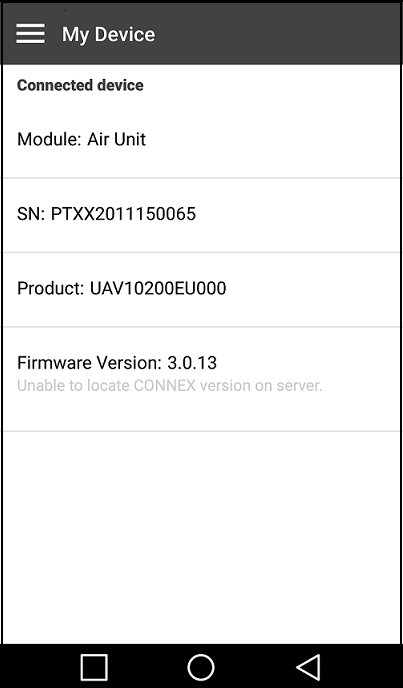The image size is (403, 688).
Task: Select the Connected device heading
Action: (80, 85)
